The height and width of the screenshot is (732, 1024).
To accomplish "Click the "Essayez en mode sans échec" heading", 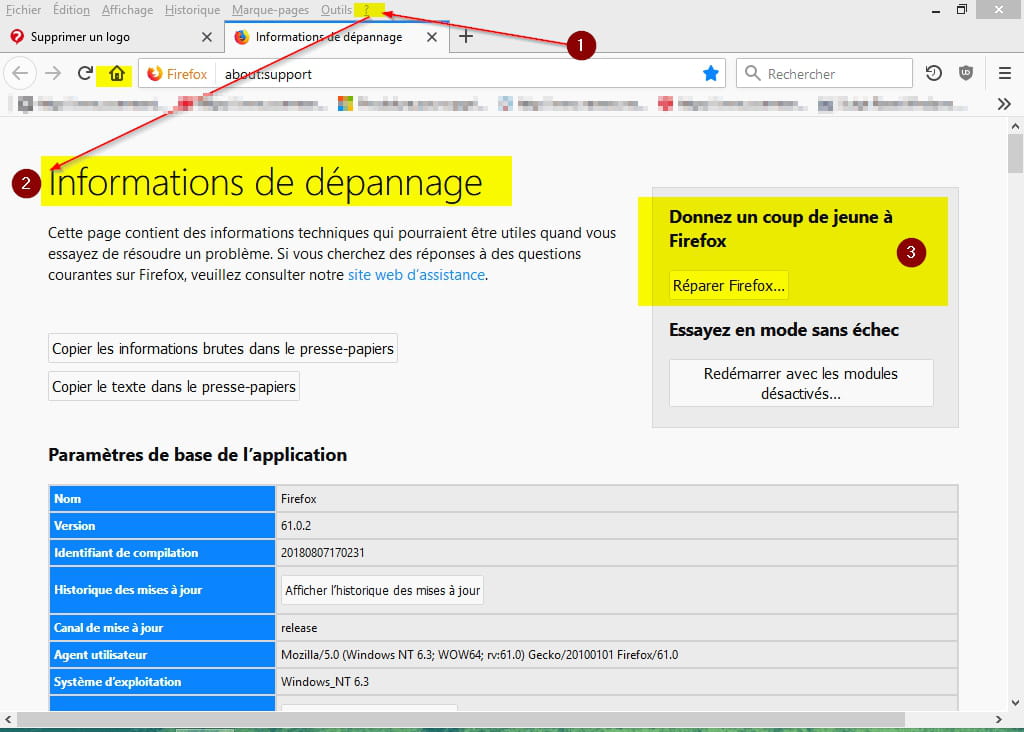I will [784, 330].
